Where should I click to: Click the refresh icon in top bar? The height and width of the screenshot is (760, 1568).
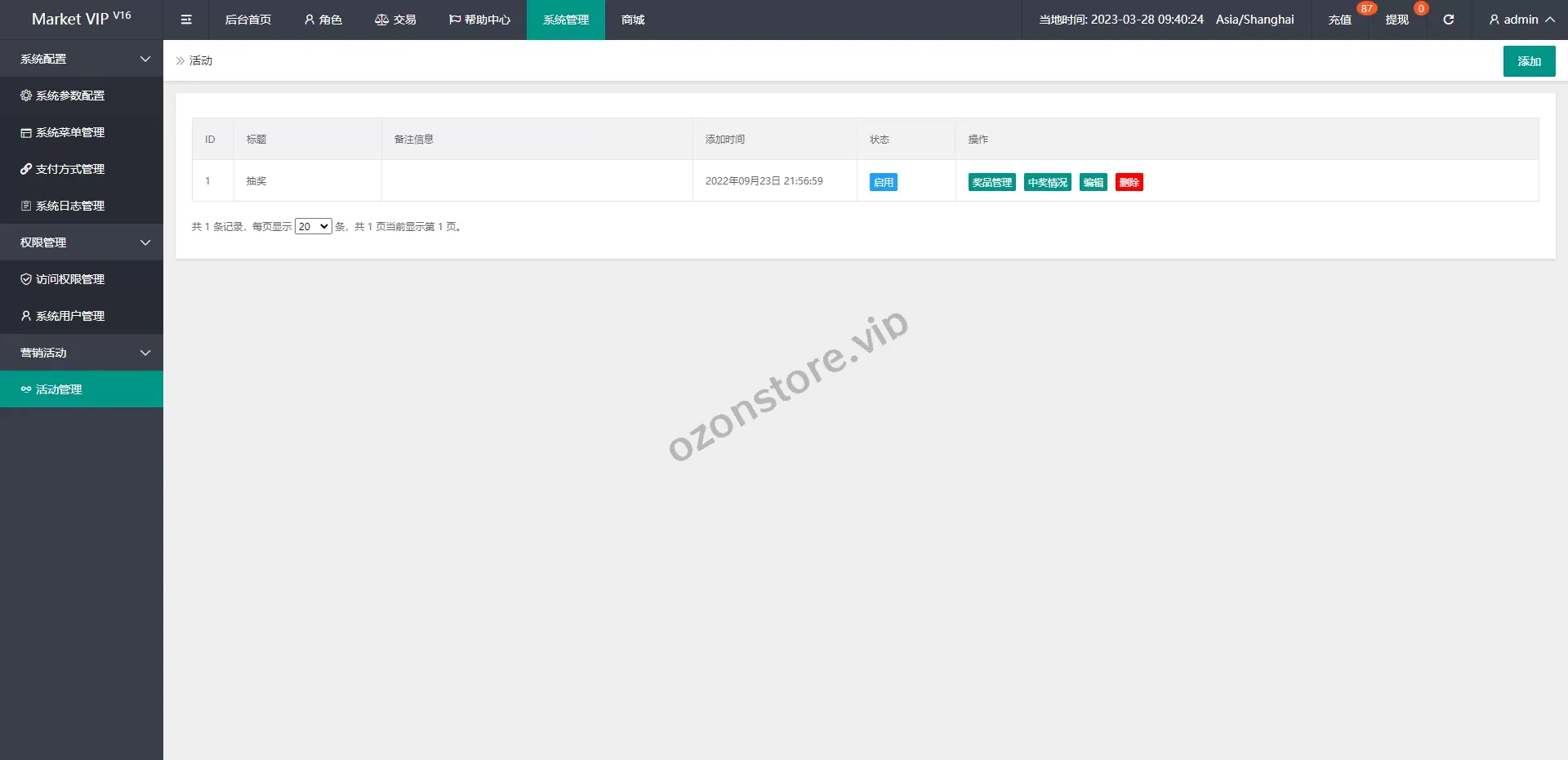[x=1448, y=20]
